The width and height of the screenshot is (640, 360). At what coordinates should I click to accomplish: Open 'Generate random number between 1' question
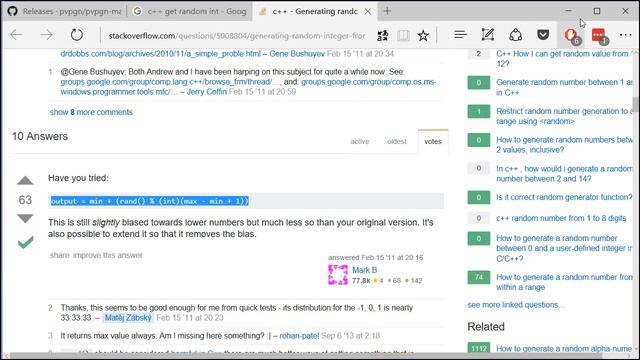[x=564, y=87]
